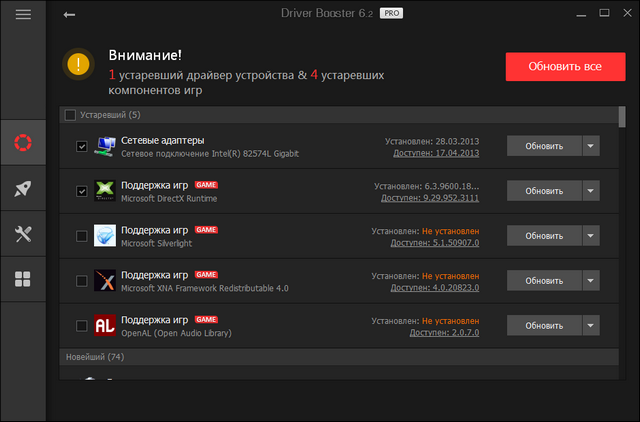The width and height of the screenshot is (640, 422).
Task: Click GAME badge on Silverlight row
Action: pos(206,230)
